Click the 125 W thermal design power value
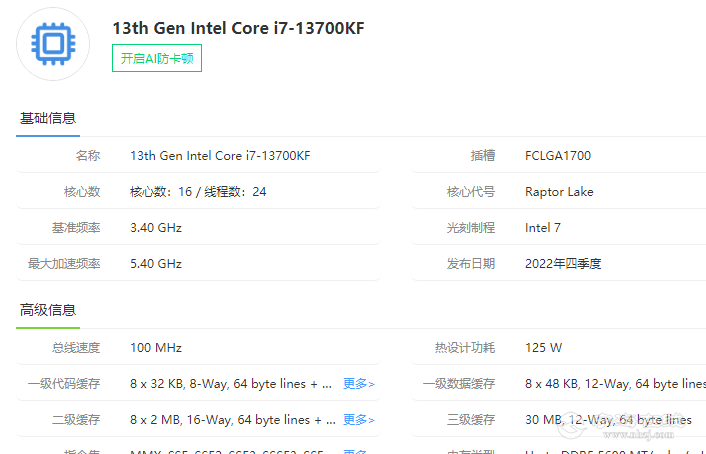 click(x=543, y=347)
